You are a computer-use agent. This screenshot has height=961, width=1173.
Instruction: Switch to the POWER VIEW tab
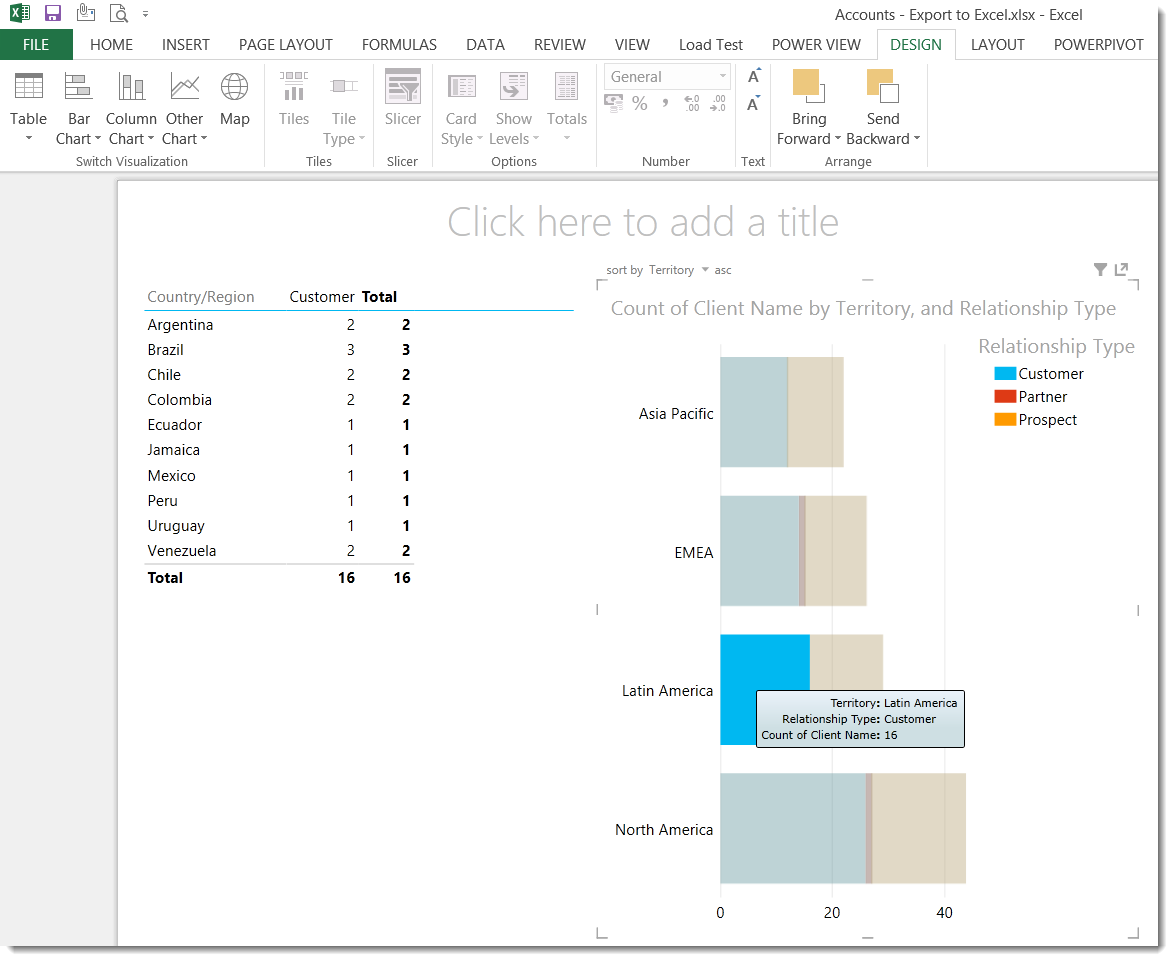pyautogui.click(x=816, y=45)
